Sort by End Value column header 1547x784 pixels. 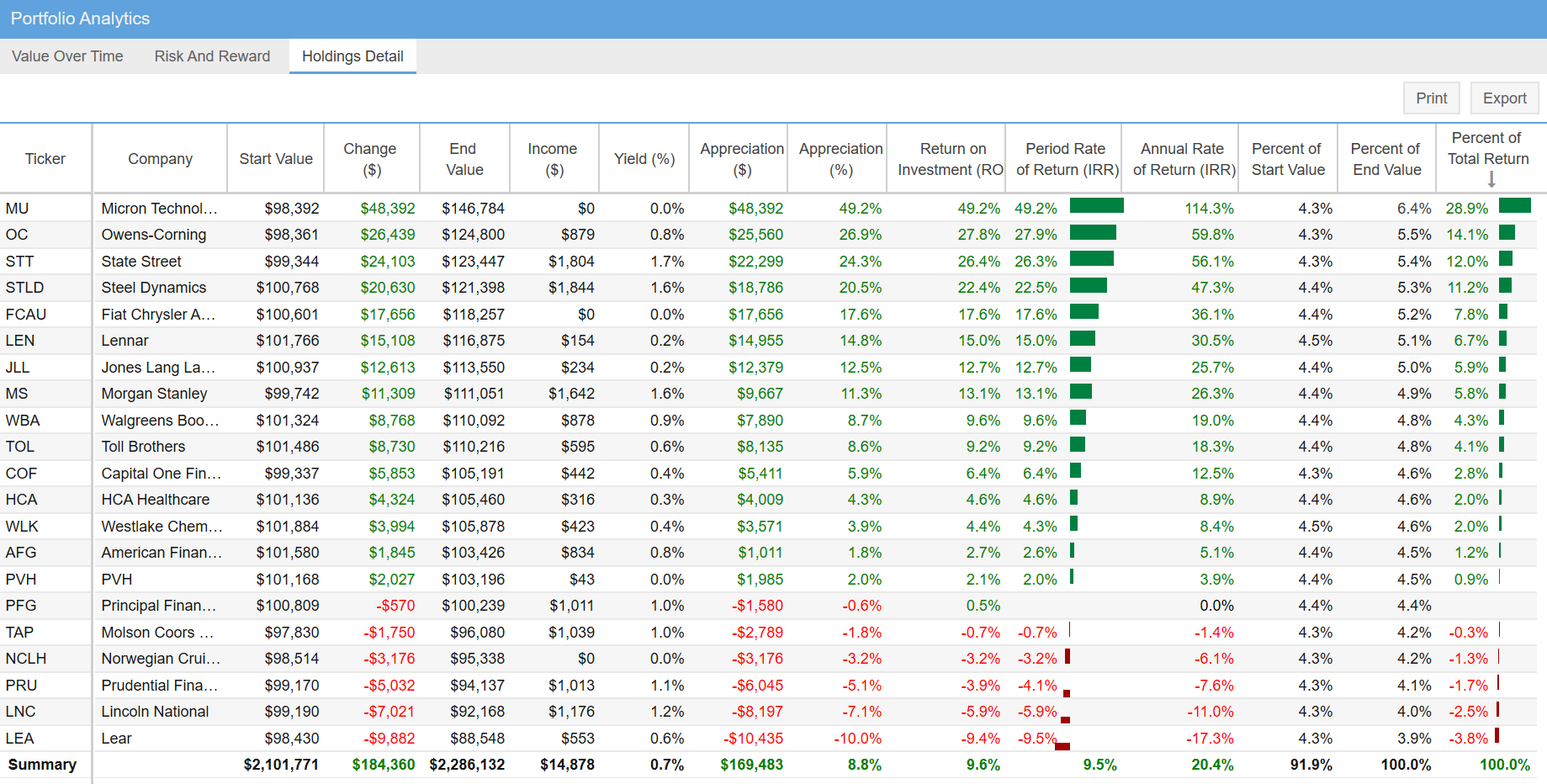[464, 159]
